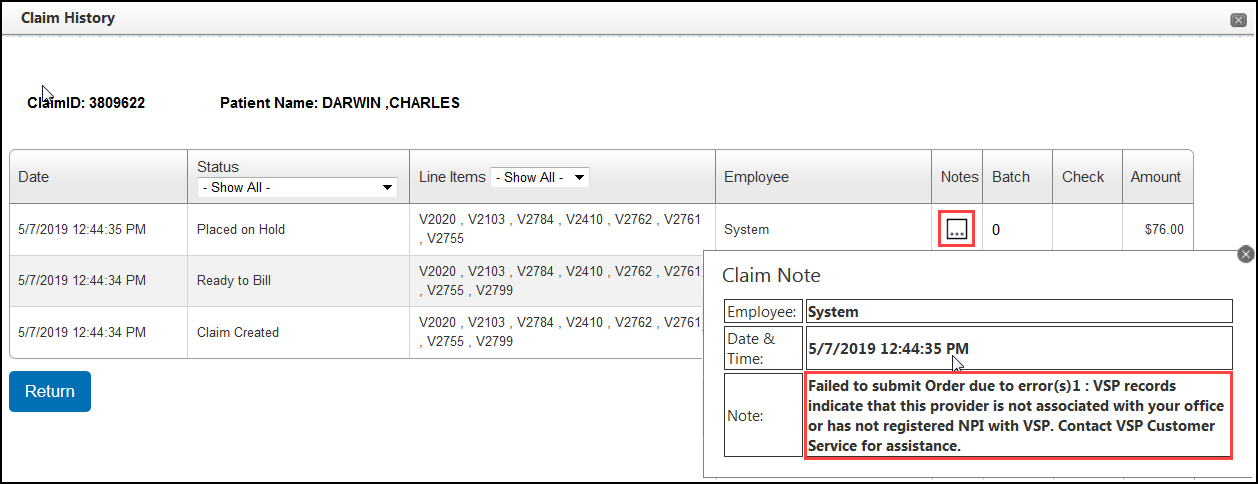Viewport: 1258px width, 484px height.
Task: Click the failed to submit order note text
Action: tap(1017, 416)
